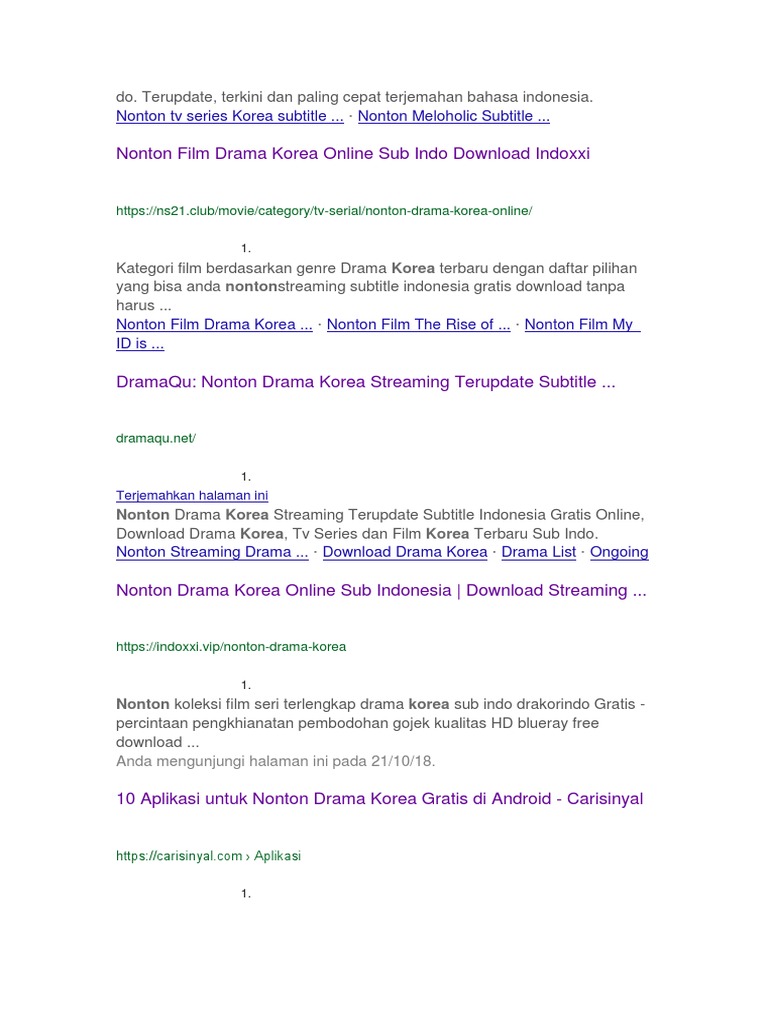Click text 'do. Terupdate, terkini dan paling cepat'
The width and height of the screenshot is (768, 1024).
point(355,97)
